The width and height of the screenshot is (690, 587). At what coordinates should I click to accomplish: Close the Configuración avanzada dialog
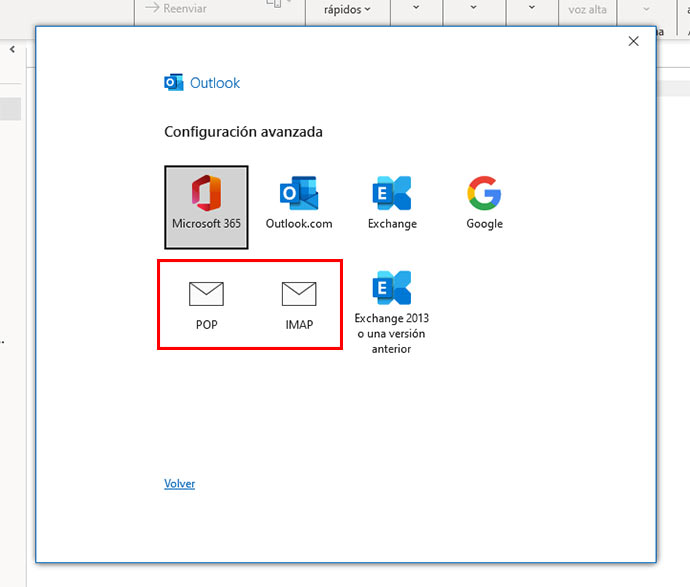coord(634,41)
